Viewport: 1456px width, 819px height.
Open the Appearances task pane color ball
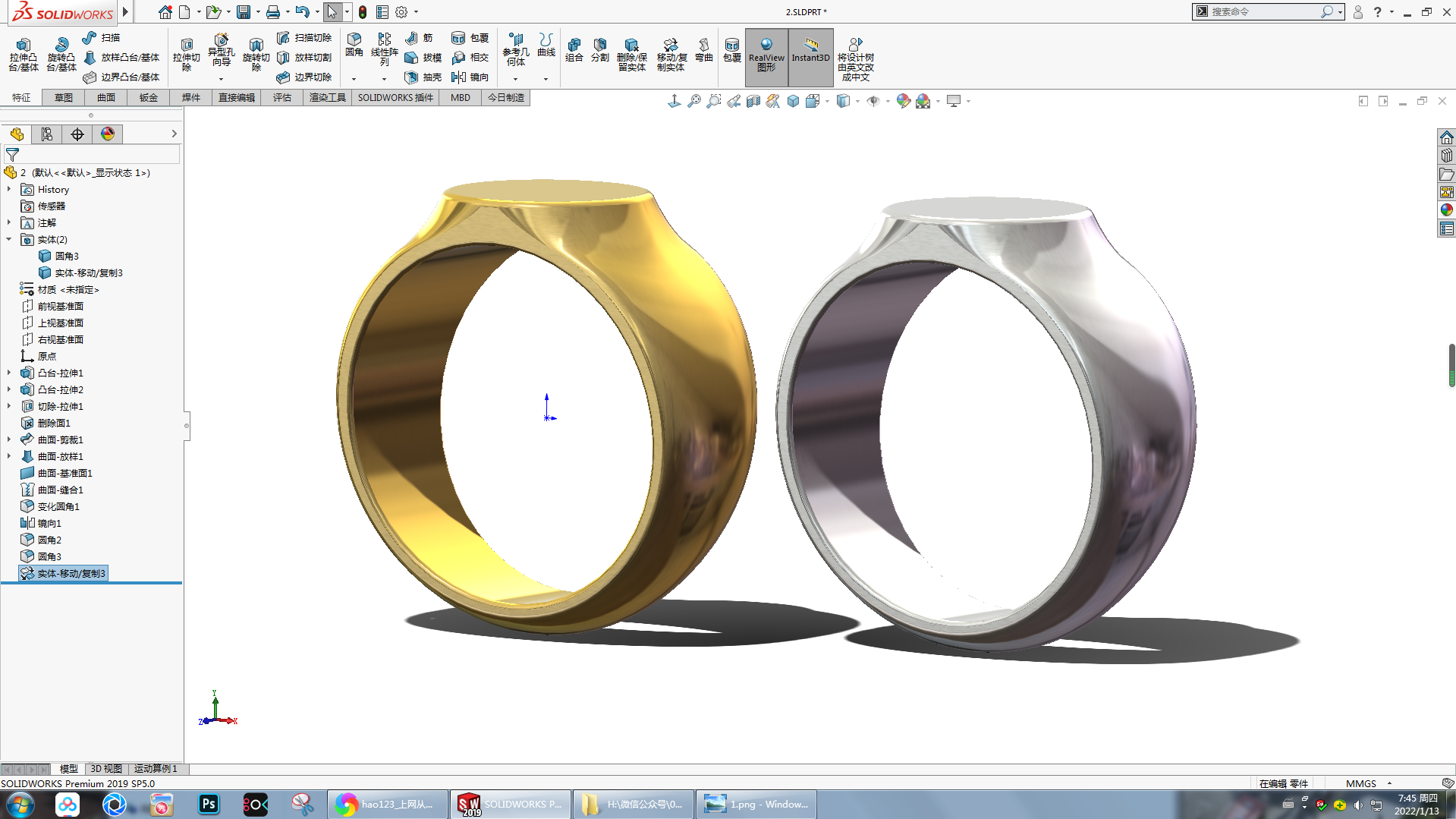1446,210
